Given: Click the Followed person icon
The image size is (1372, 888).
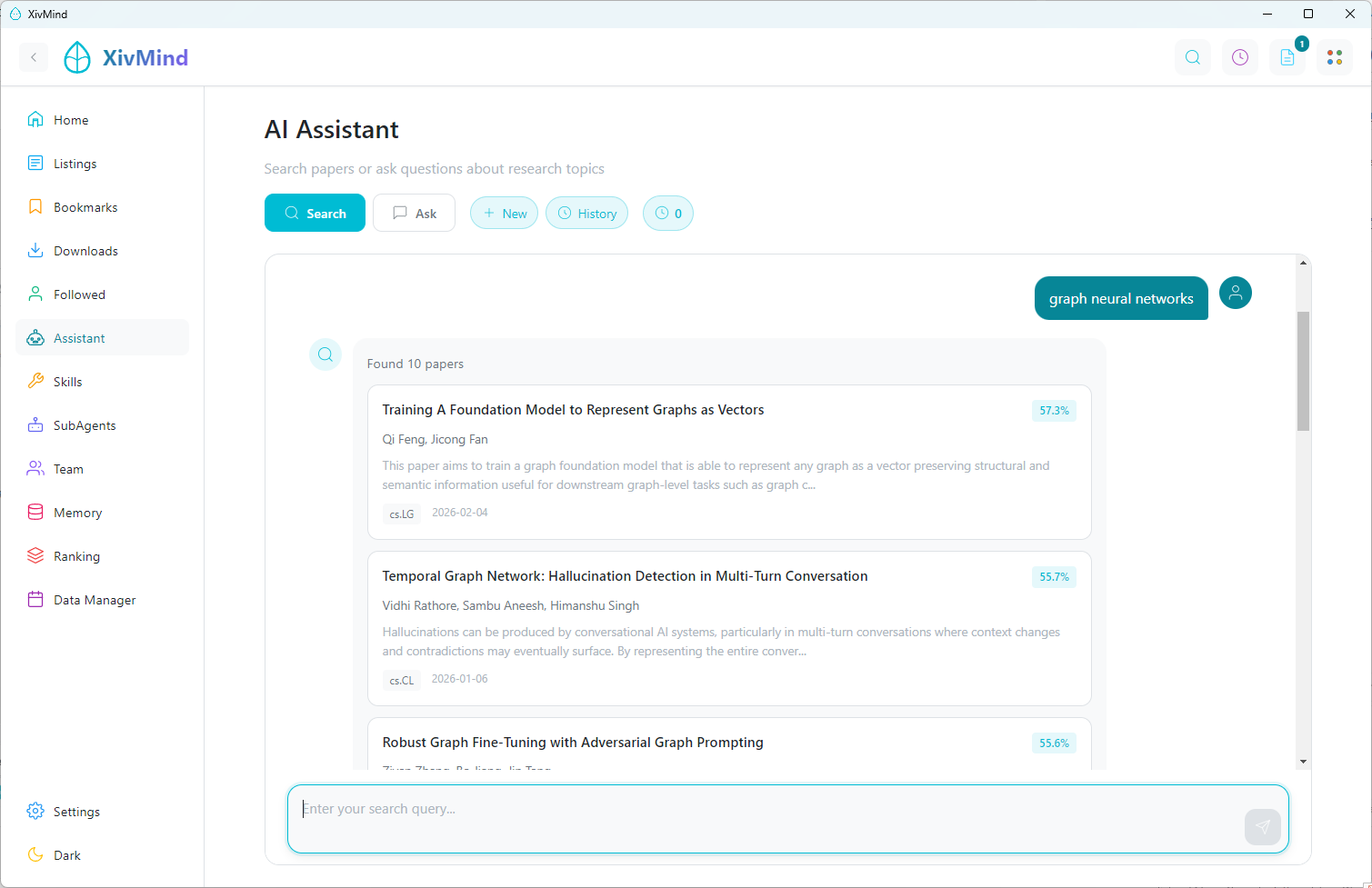Looking at the screenshot, I should tap(35, 294).
